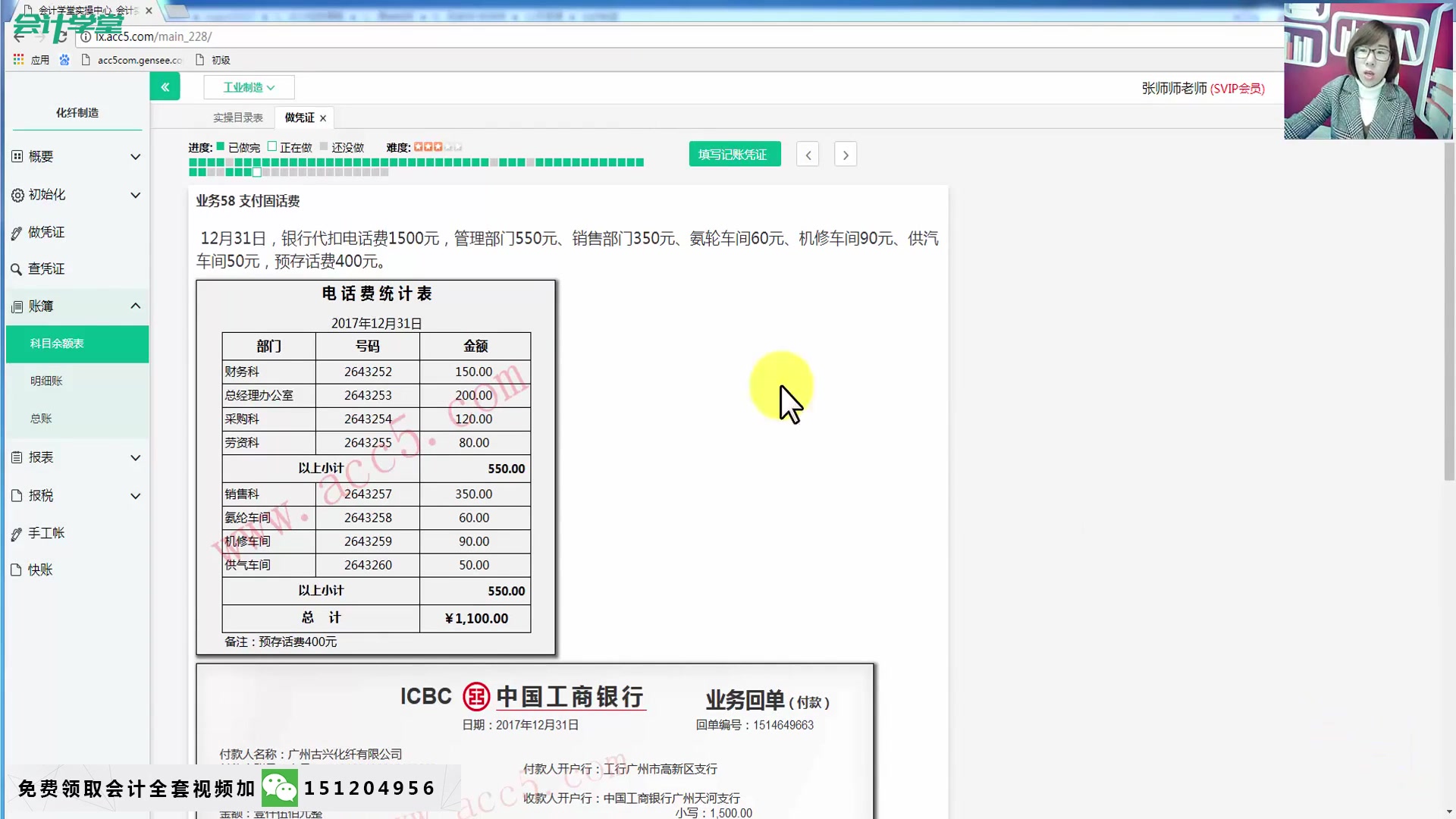1456x819 pixels.
Task: Switch to the 实操目录表 tab
Action: (239, 118)
